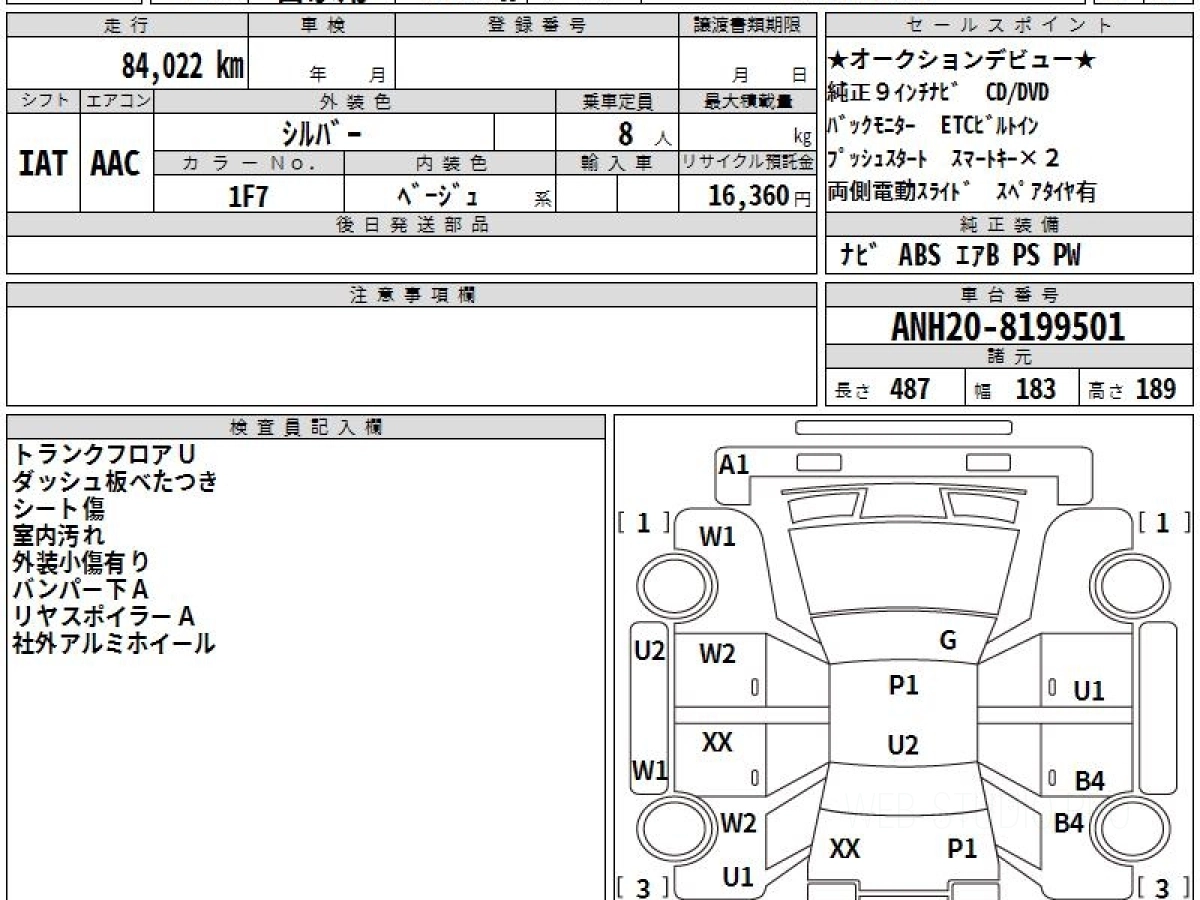Image resolution: width=1200 pixels, height=900 pixels.
Task: Click the seating capacity value "8 人"
Action: [644, 133]
